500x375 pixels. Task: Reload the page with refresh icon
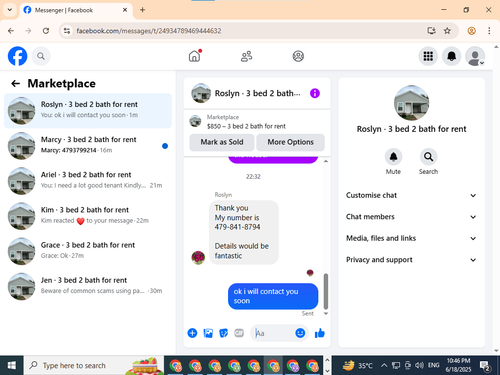tap(46, 31)
